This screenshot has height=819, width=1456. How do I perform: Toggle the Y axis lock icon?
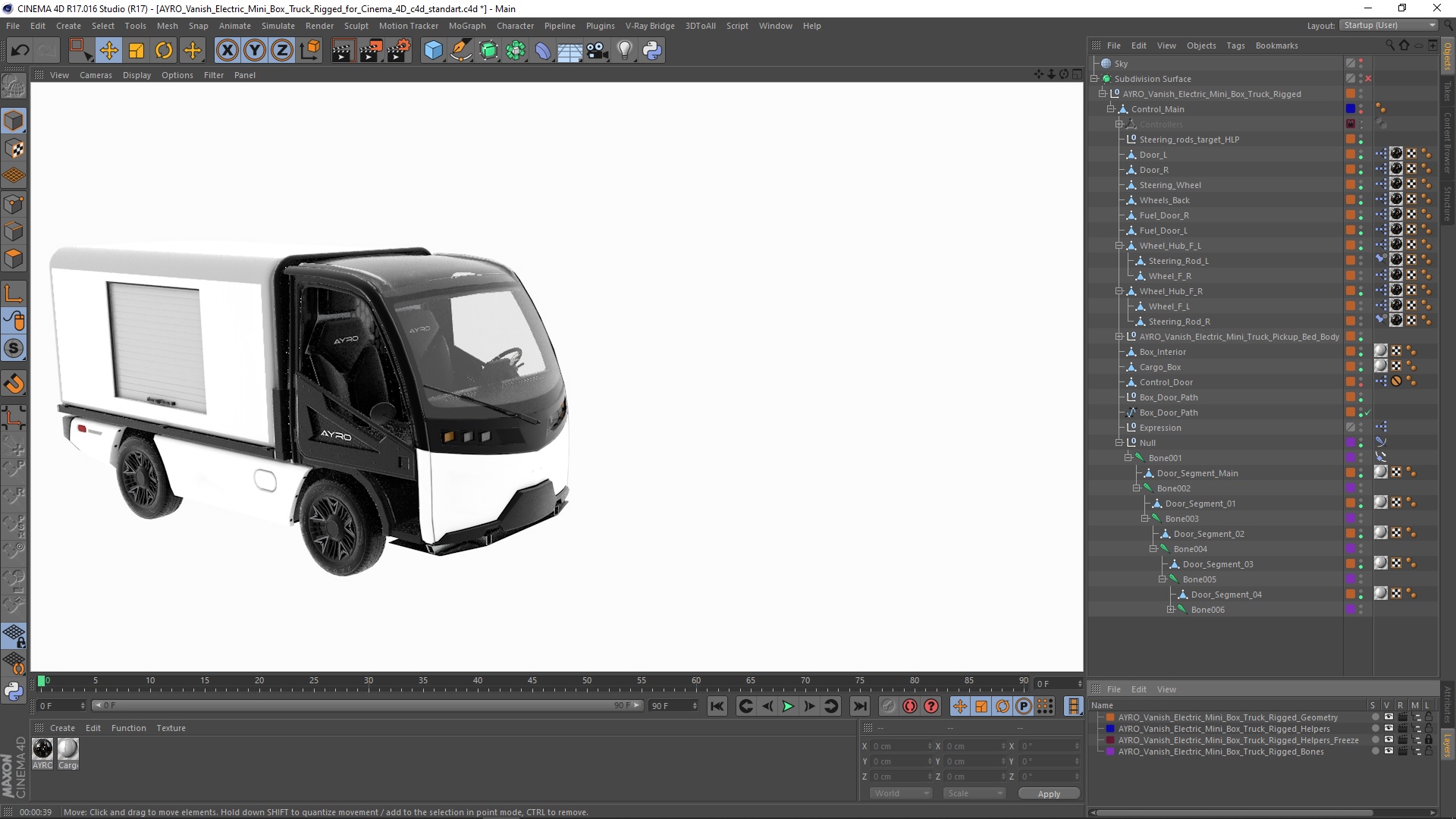pos(255,51)
